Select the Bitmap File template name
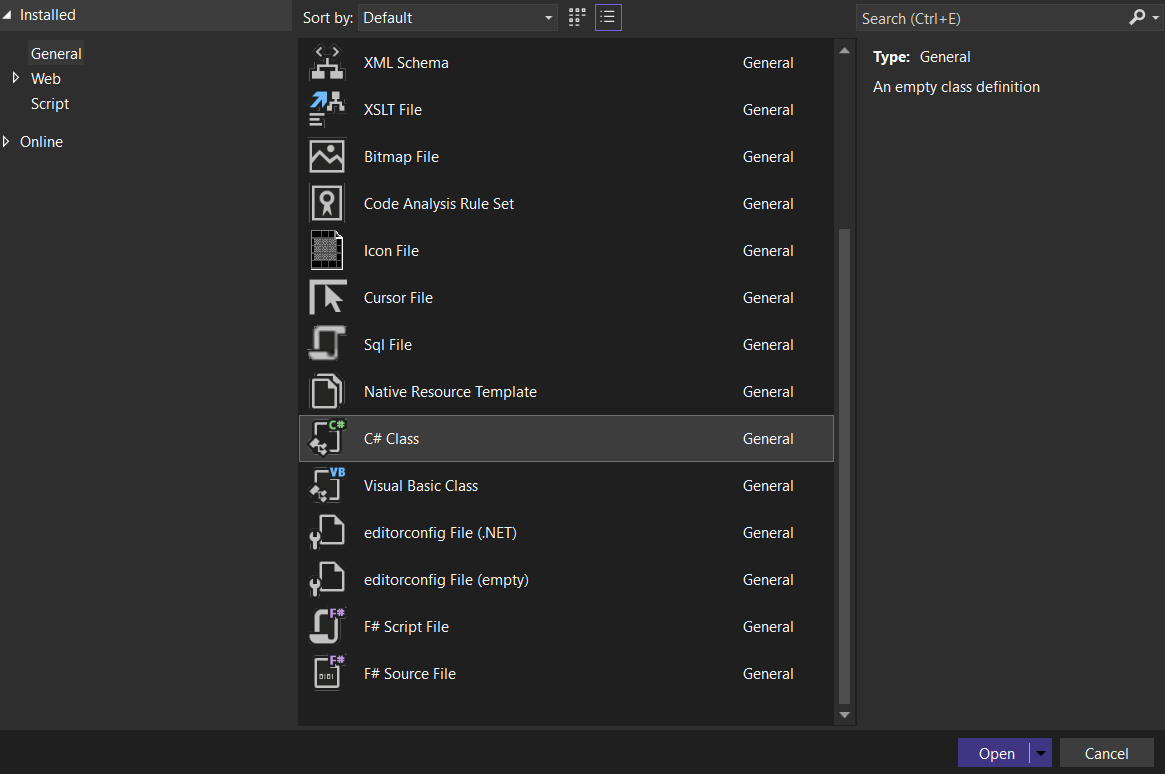The height and width of the screenshot is (774, 1165). (x=401, y=157)
